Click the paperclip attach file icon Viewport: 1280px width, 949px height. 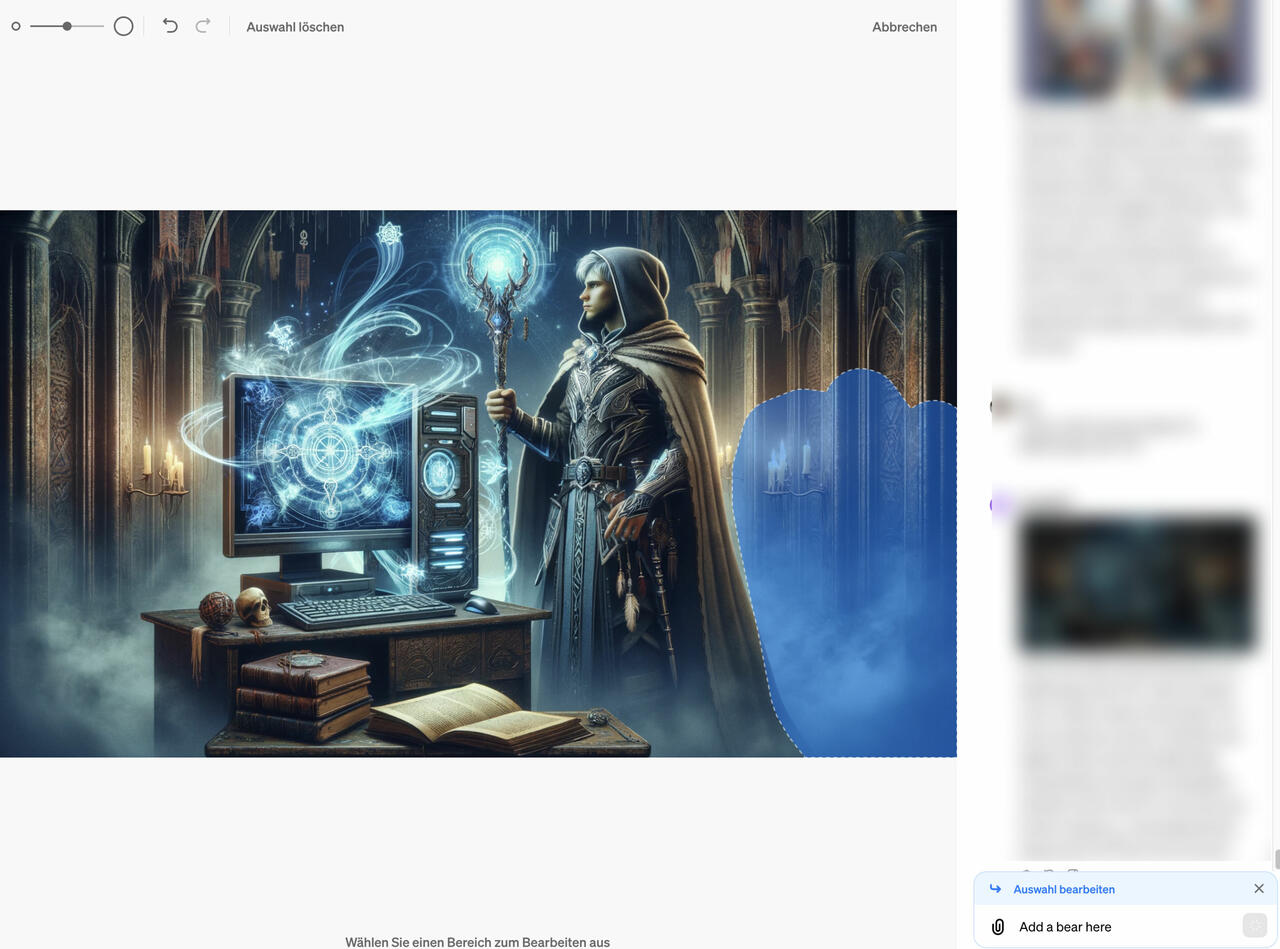[x=997, y=927]
